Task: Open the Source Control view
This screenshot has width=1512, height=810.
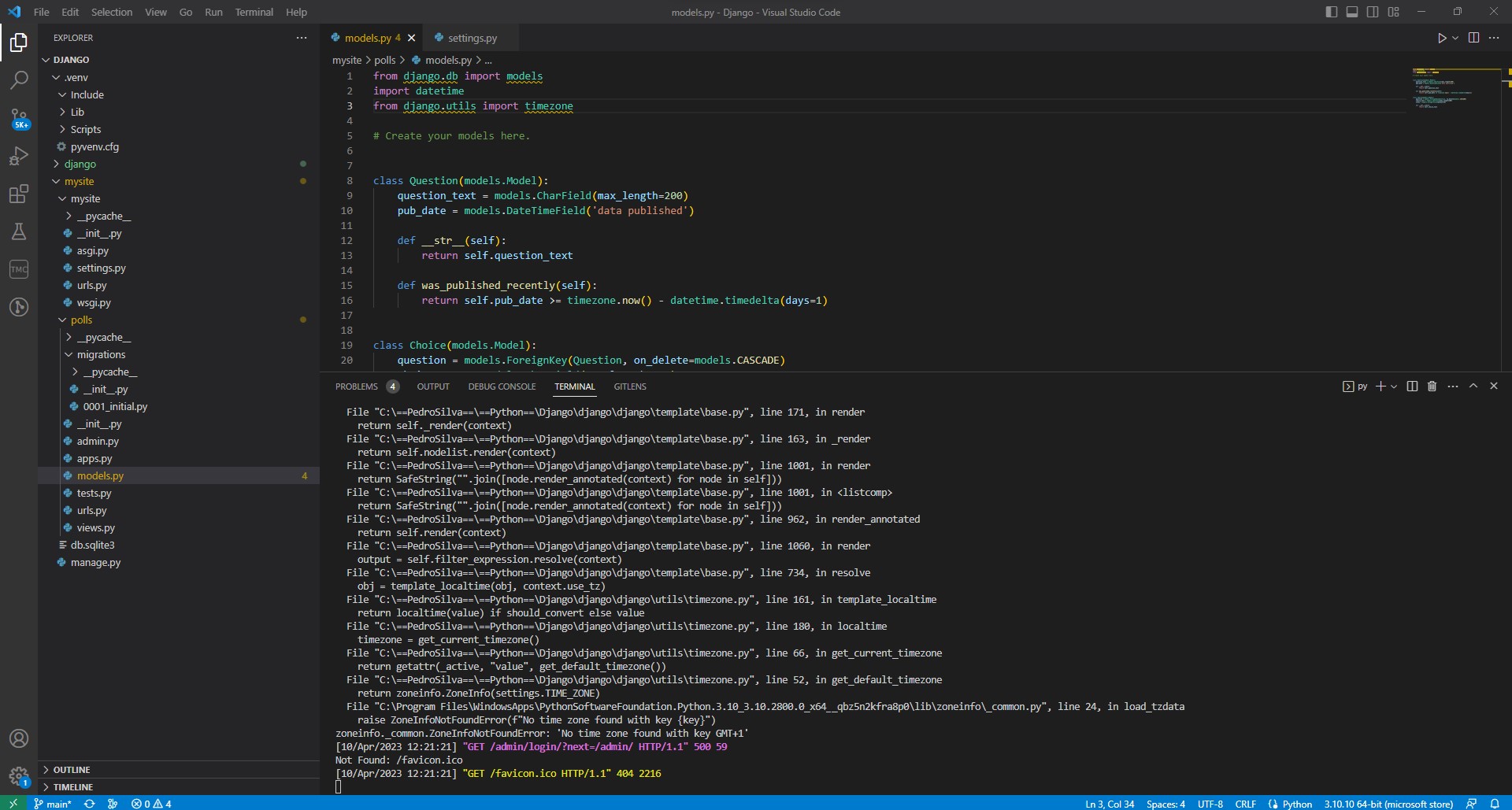Action: pyautogui.click(x=19, y=118)
